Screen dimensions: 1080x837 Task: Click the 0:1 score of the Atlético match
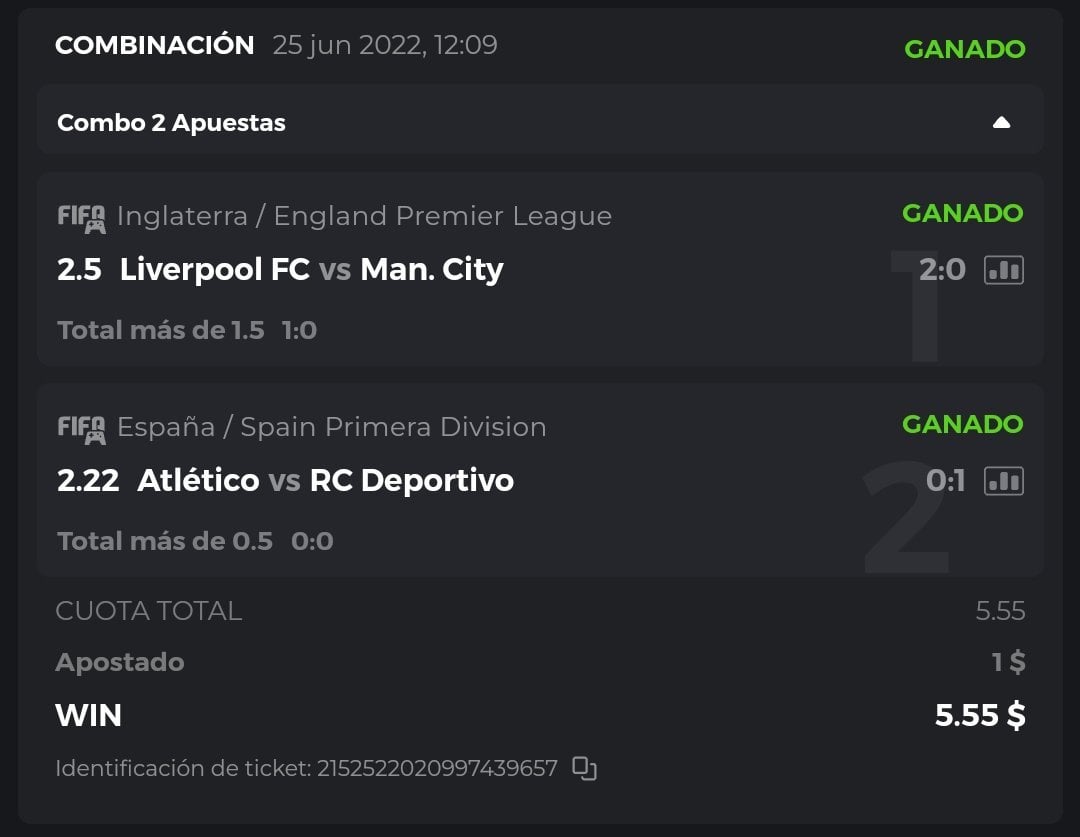[945, 481]
